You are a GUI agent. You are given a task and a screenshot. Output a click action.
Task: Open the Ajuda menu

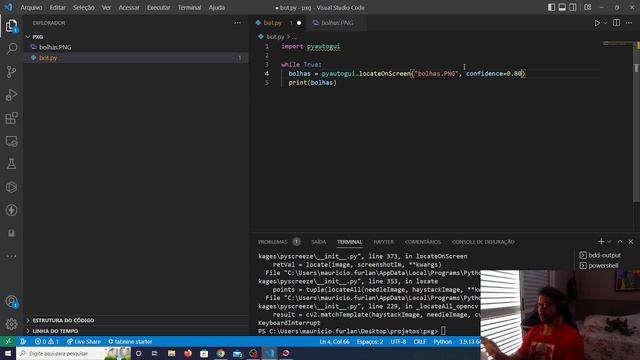[x=217, y=7]
